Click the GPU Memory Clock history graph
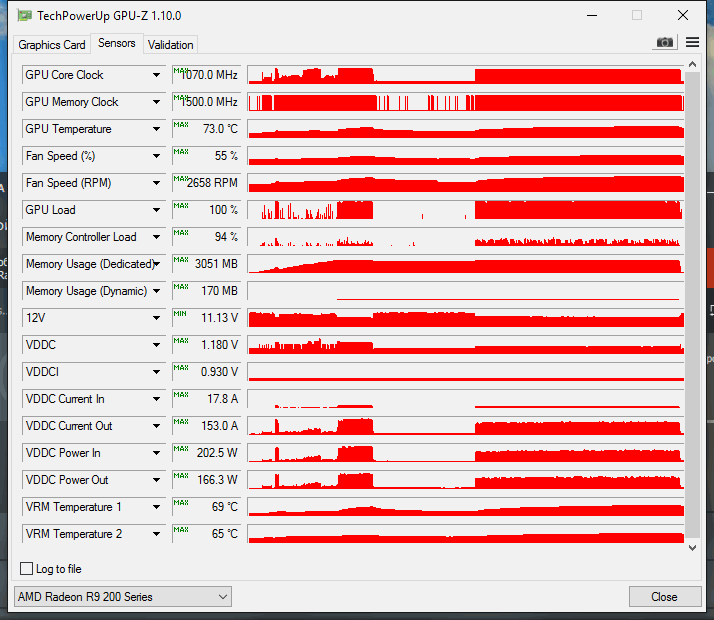 coord(466,102)
